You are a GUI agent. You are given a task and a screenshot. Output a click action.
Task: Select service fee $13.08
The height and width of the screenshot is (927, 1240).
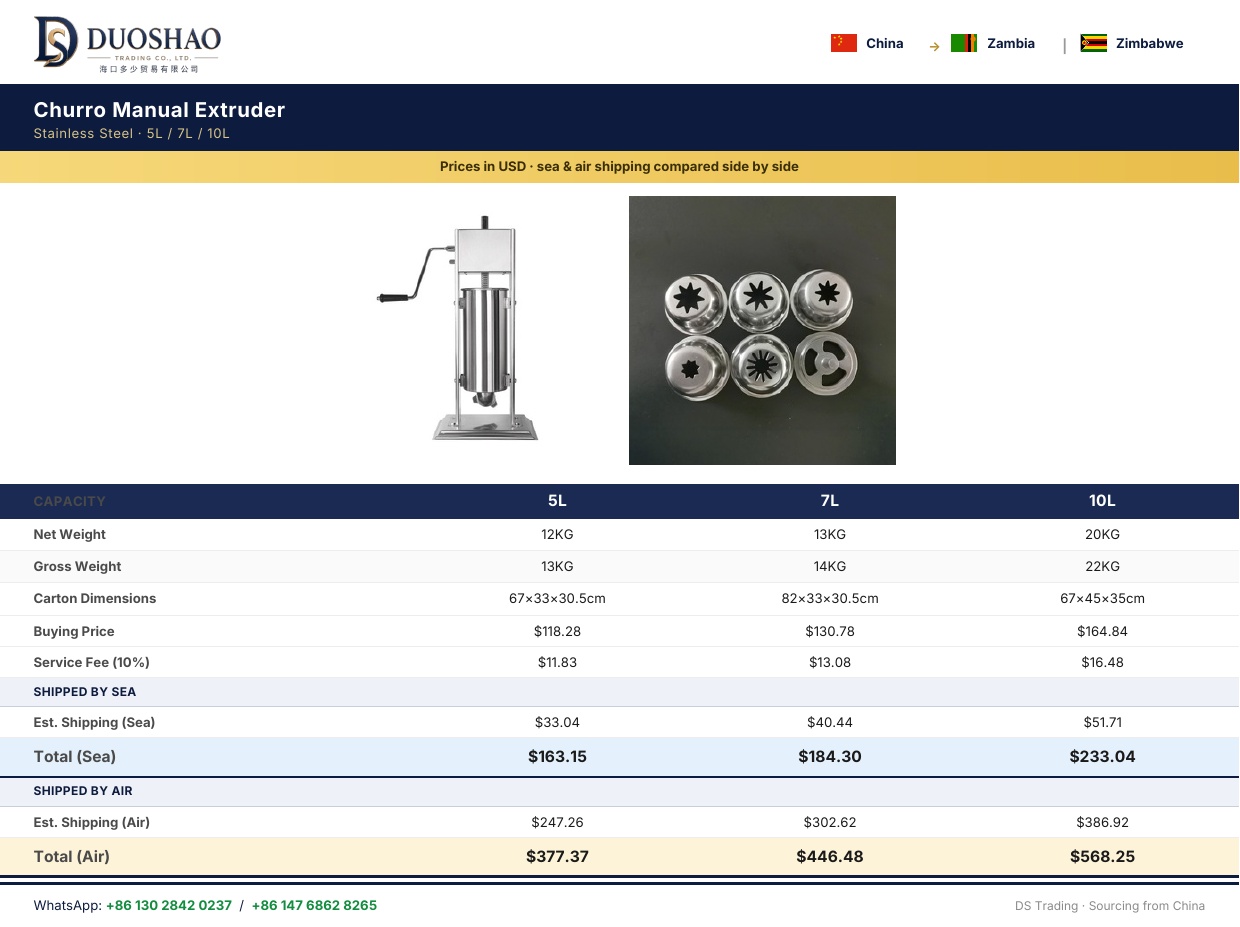830,662
